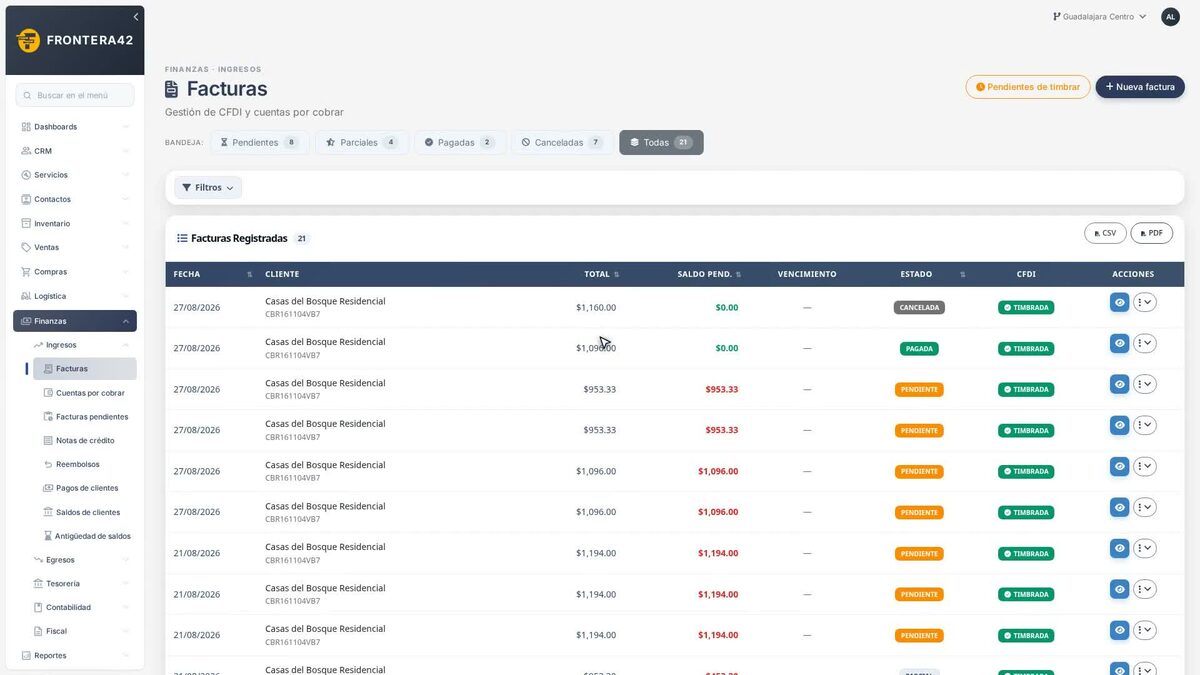Open the eye view for the third invoice row

point(1119,384)
